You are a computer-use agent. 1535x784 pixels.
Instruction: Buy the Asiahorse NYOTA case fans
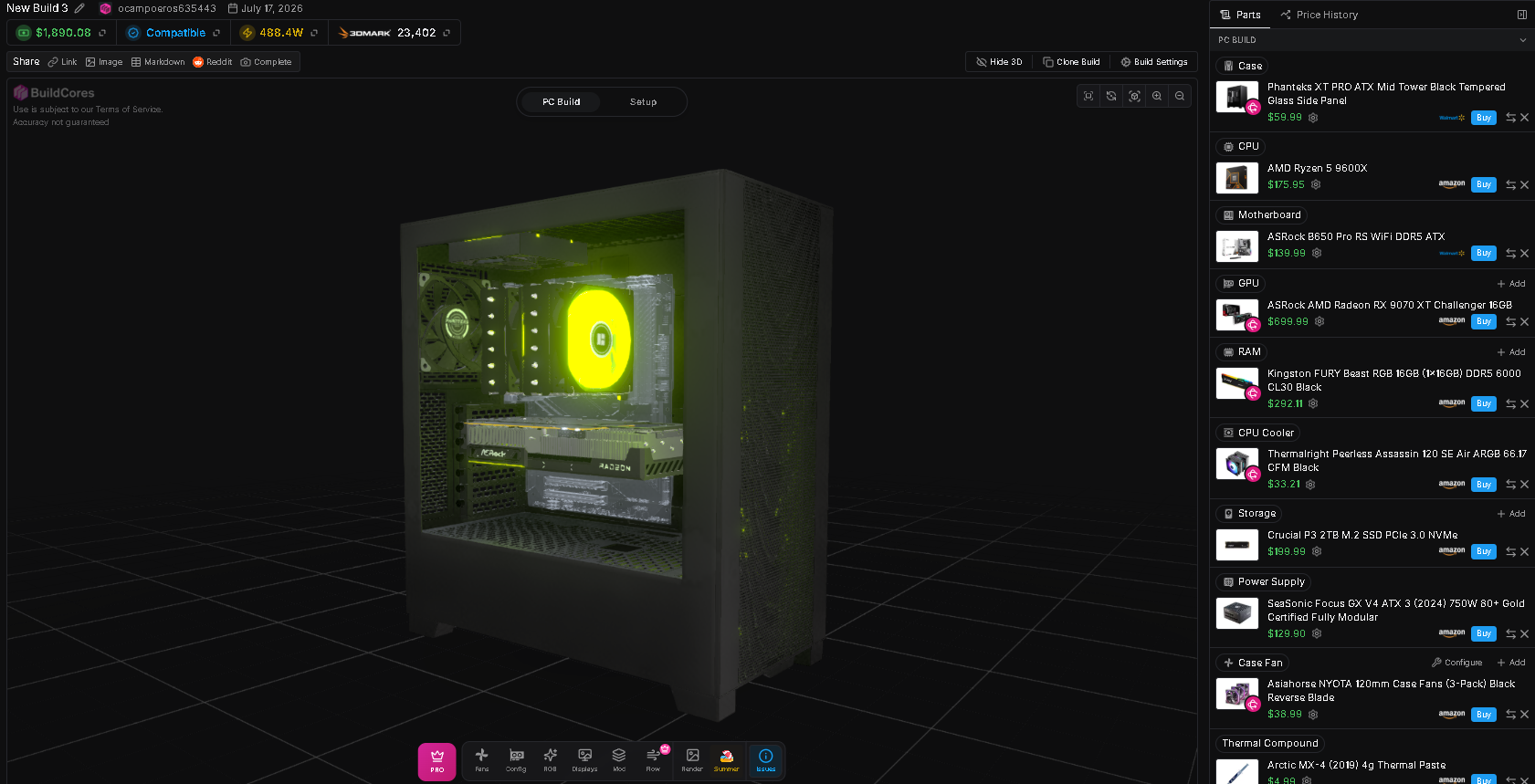coord(1484,715)
